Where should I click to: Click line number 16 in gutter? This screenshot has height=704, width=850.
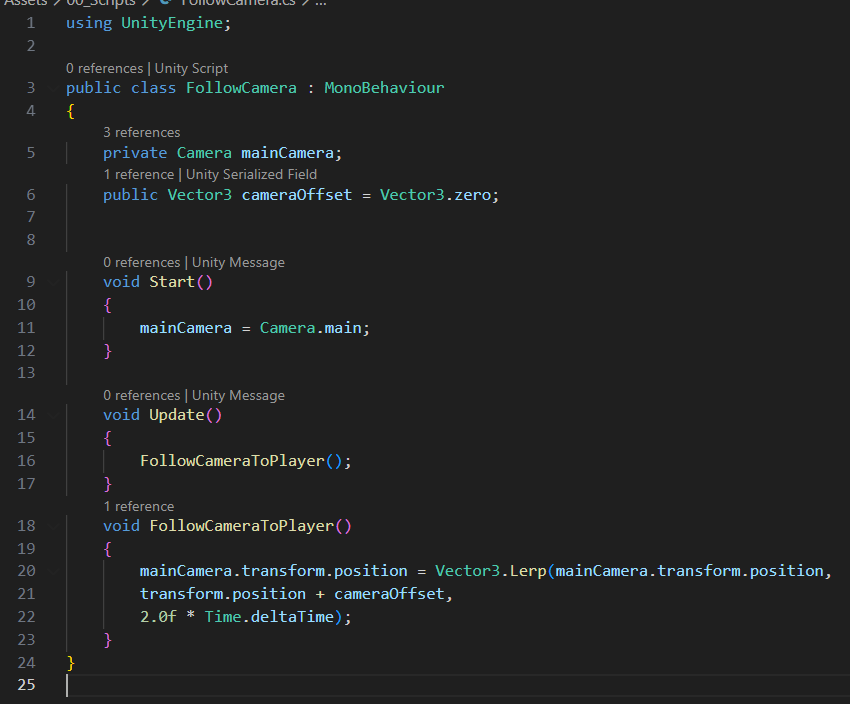pos(26,461)
